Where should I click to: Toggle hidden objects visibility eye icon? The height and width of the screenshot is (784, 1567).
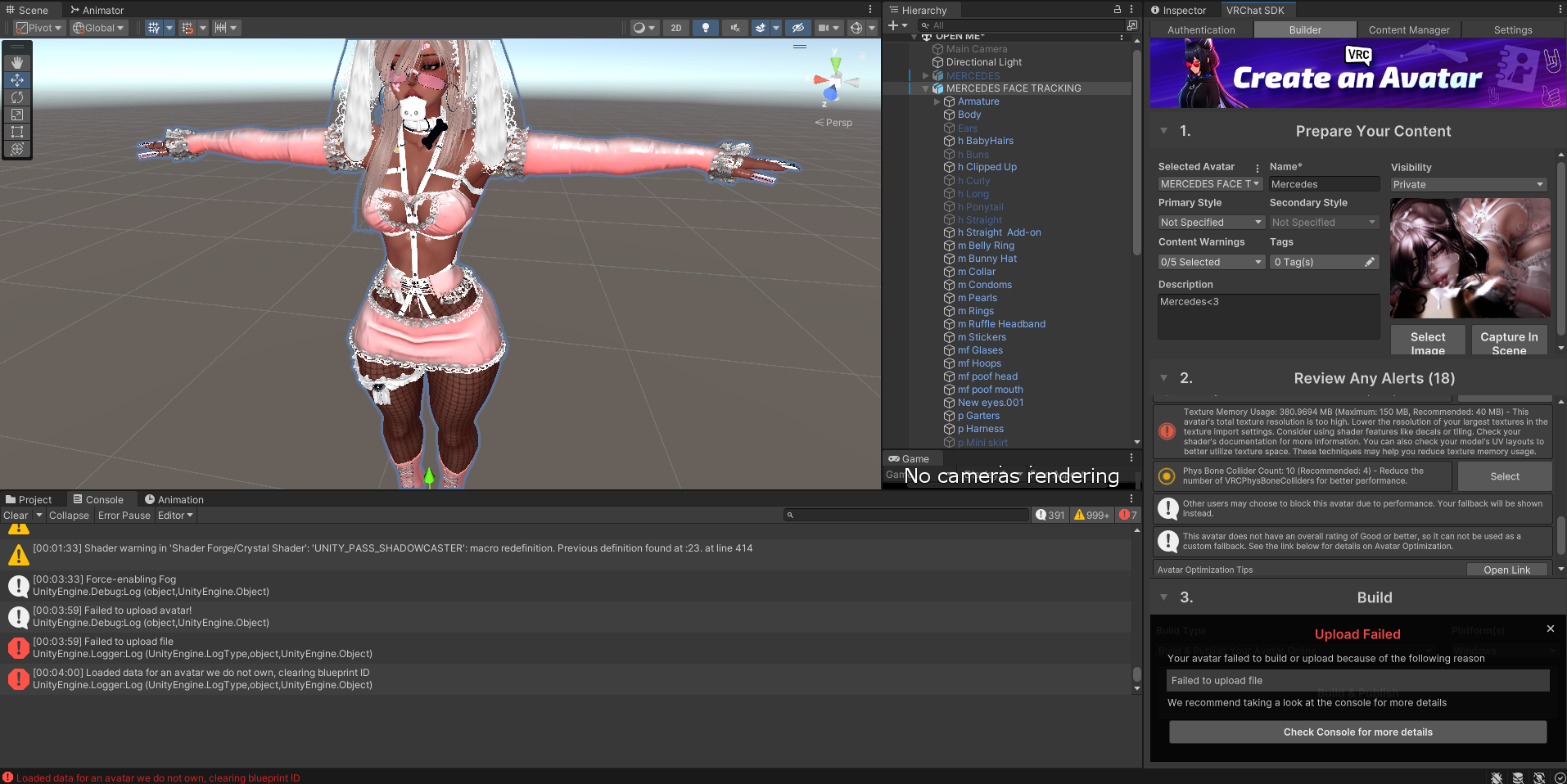(798, 28)
